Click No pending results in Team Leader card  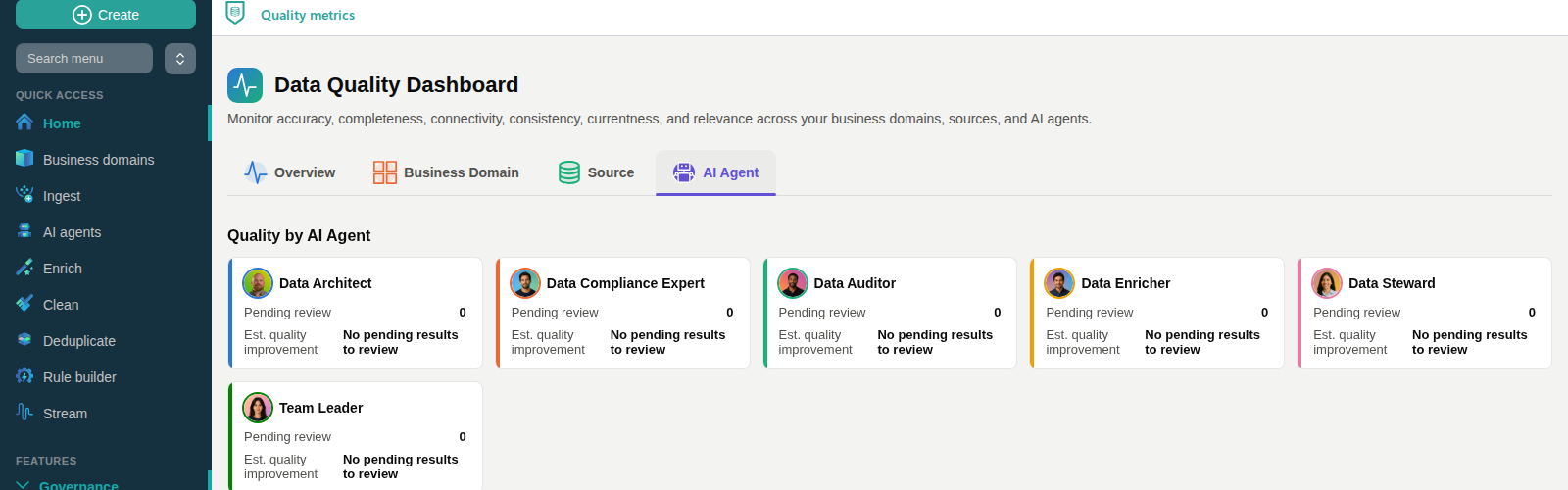tap(401, 466)
